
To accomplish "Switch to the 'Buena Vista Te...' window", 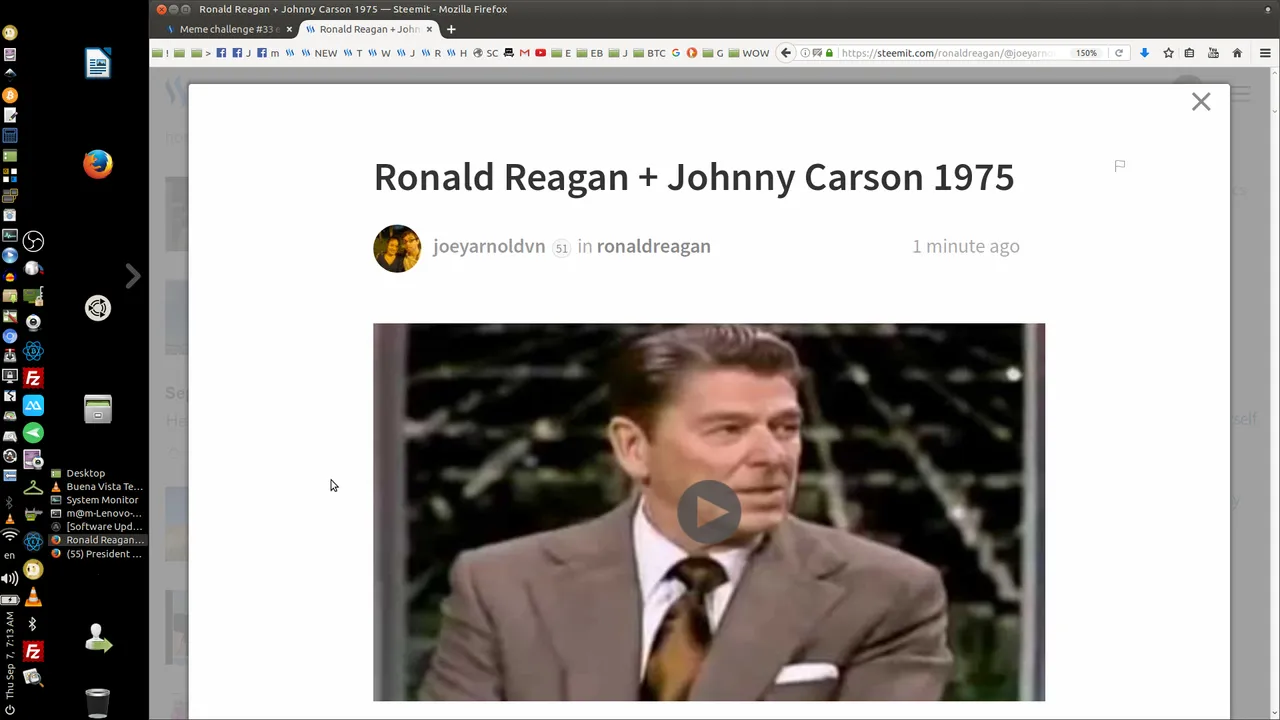I will point(97,487).
